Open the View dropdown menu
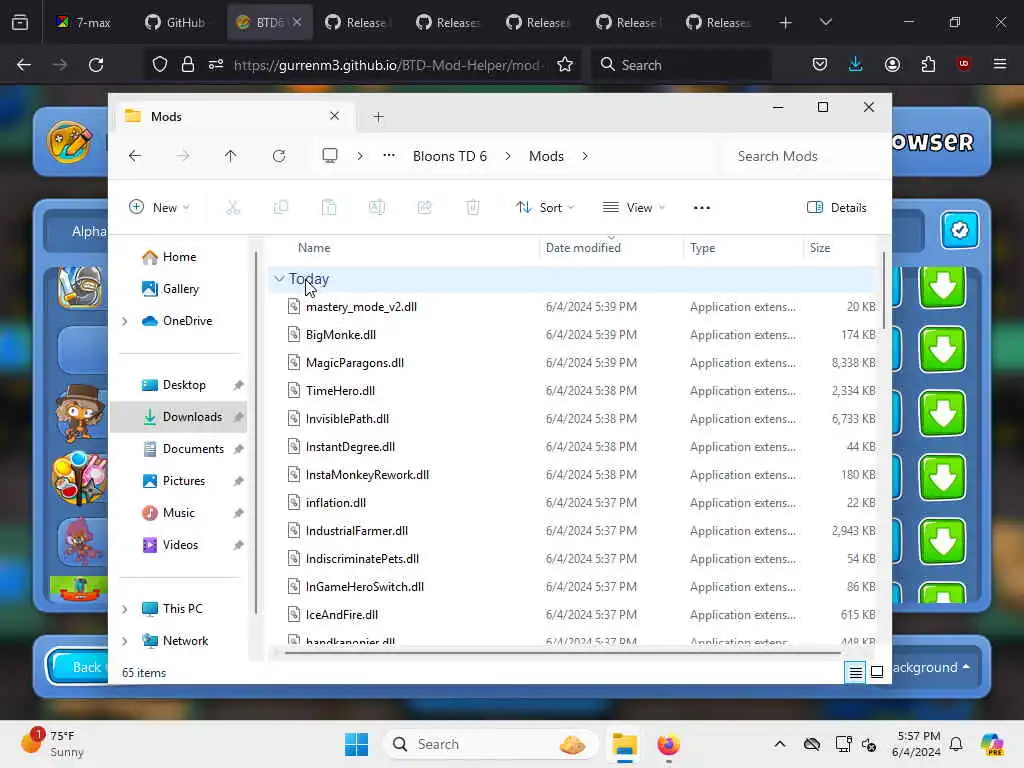 tap(633, 208)
